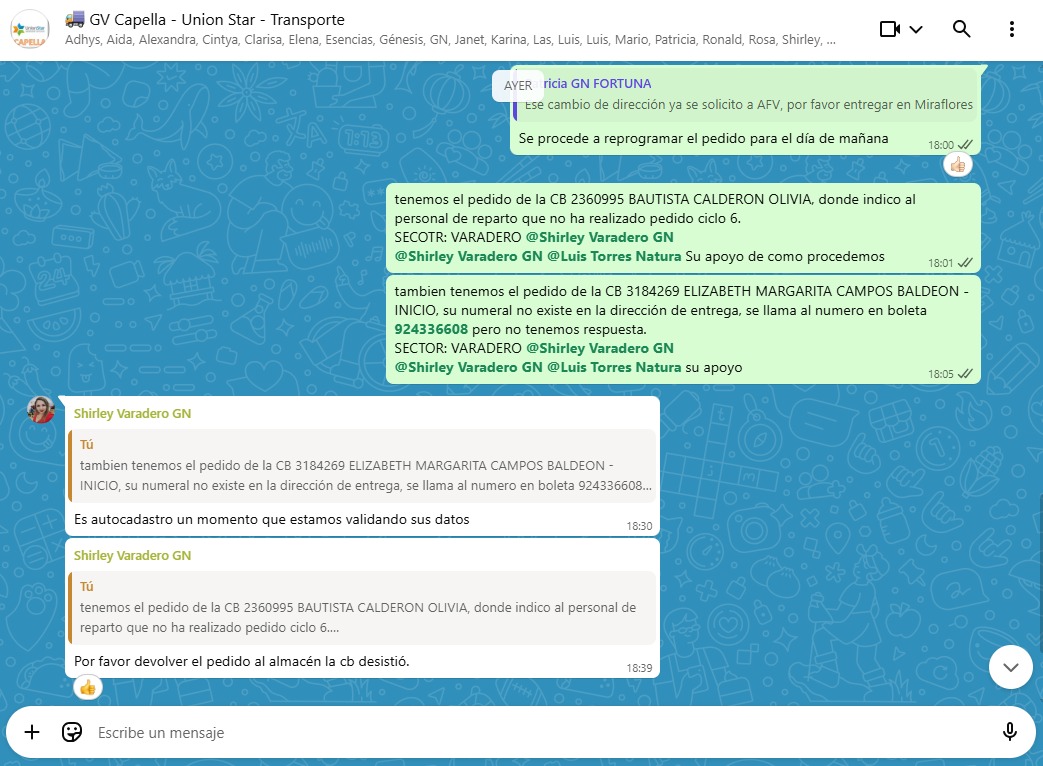Focus the "Escribe un mensaje" input field
Image resolution: width=1043 pixels, height=766 pixels.
click(500, 733)
